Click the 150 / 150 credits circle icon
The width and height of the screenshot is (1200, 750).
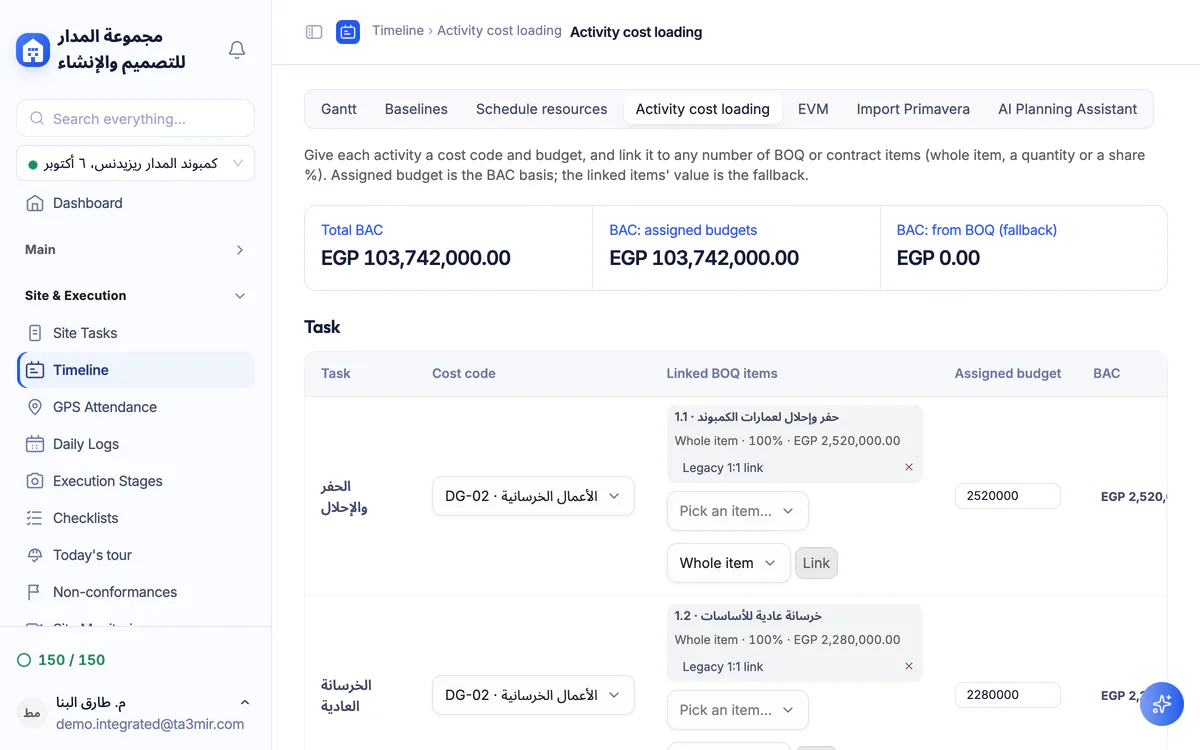point(24,660)
